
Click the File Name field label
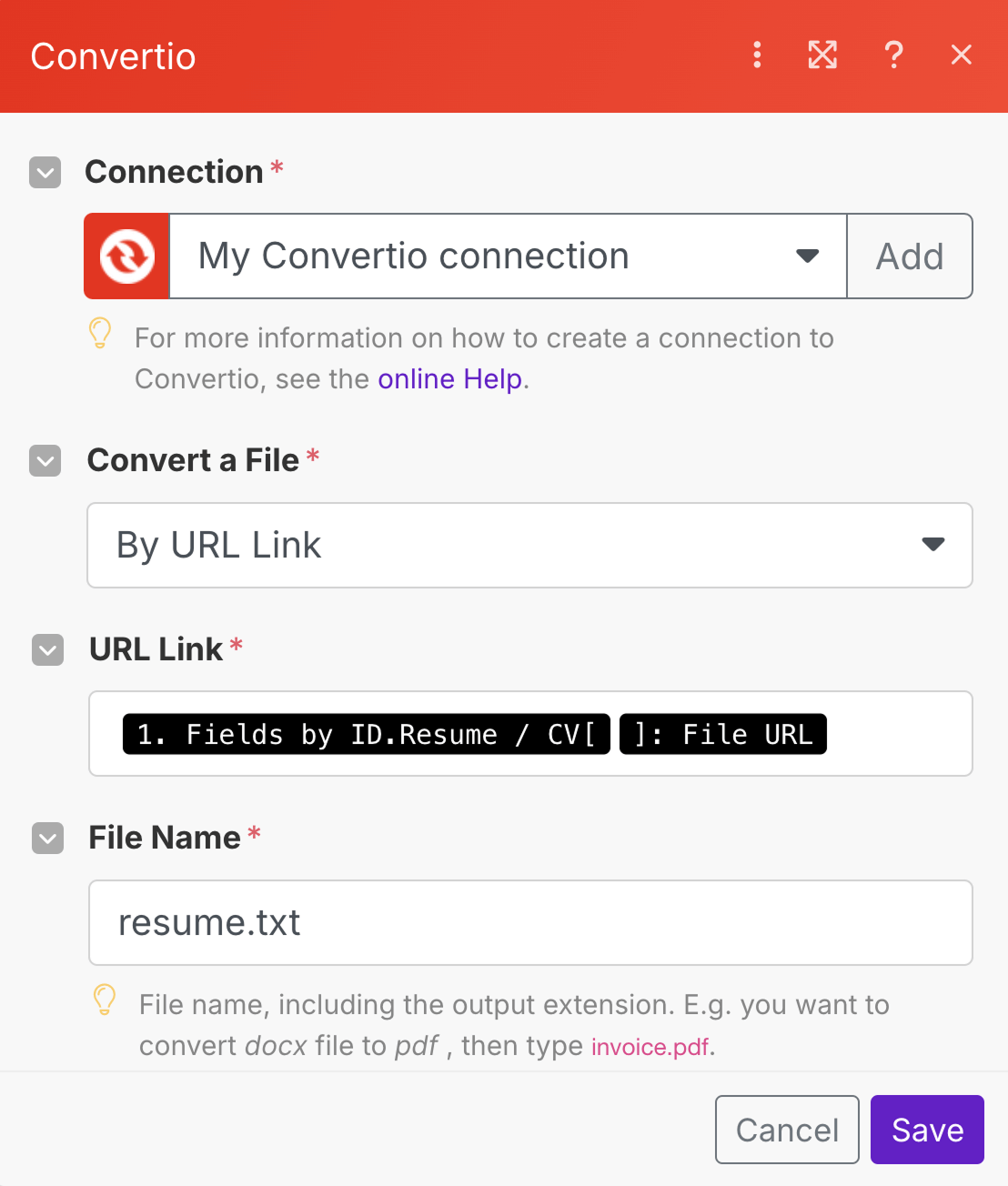(165, 838)
